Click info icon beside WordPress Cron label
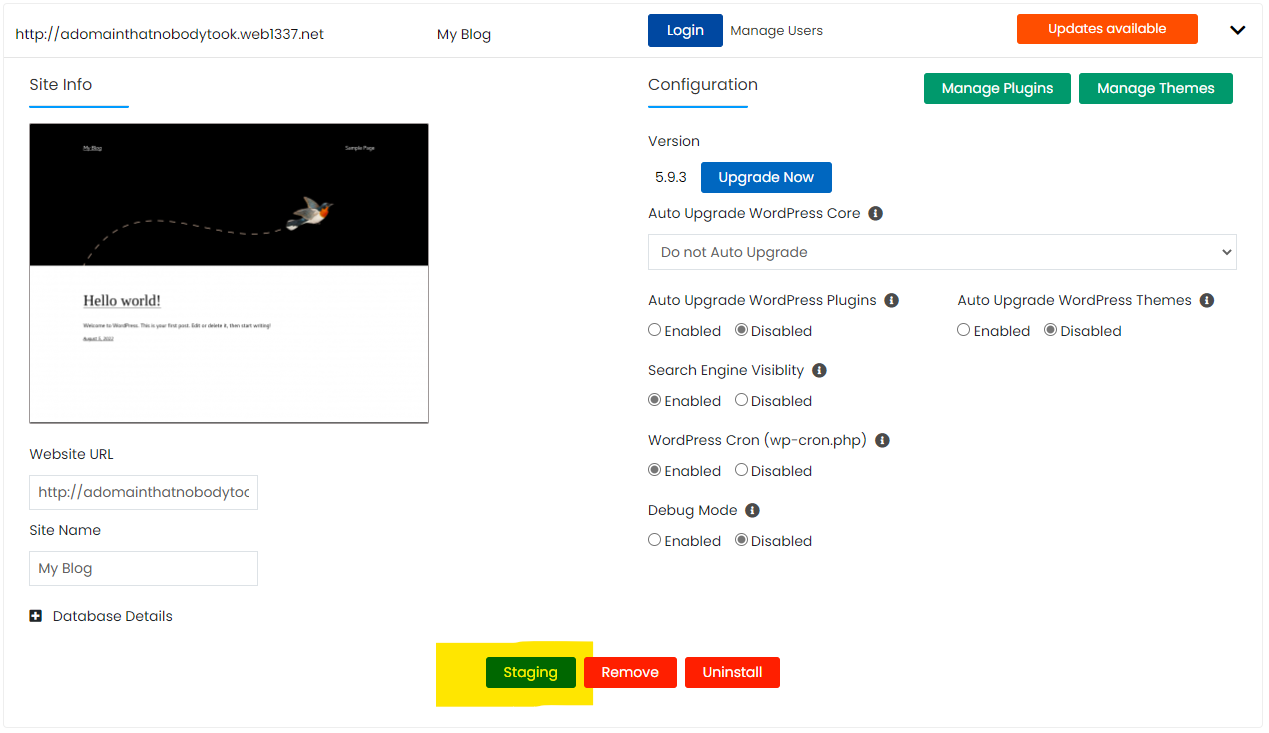This screenshot has width=1269, height=733. (882, 441)
